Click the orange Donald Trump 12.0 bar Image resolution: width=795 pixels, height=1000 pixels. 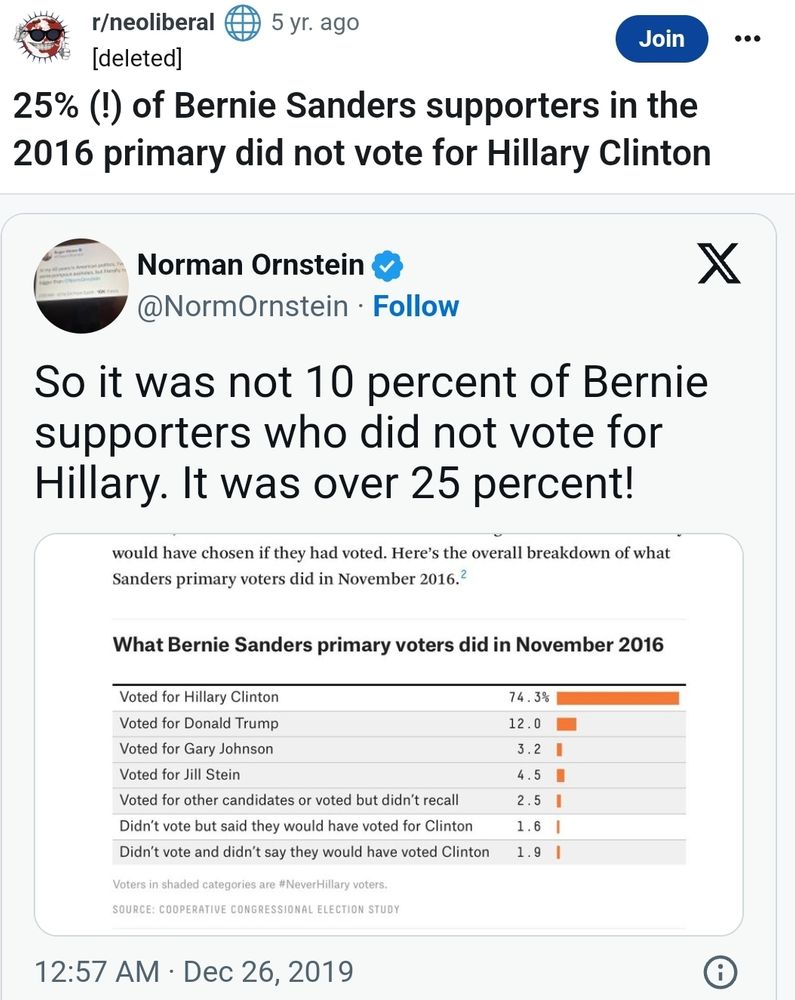(x=566, y=724)
